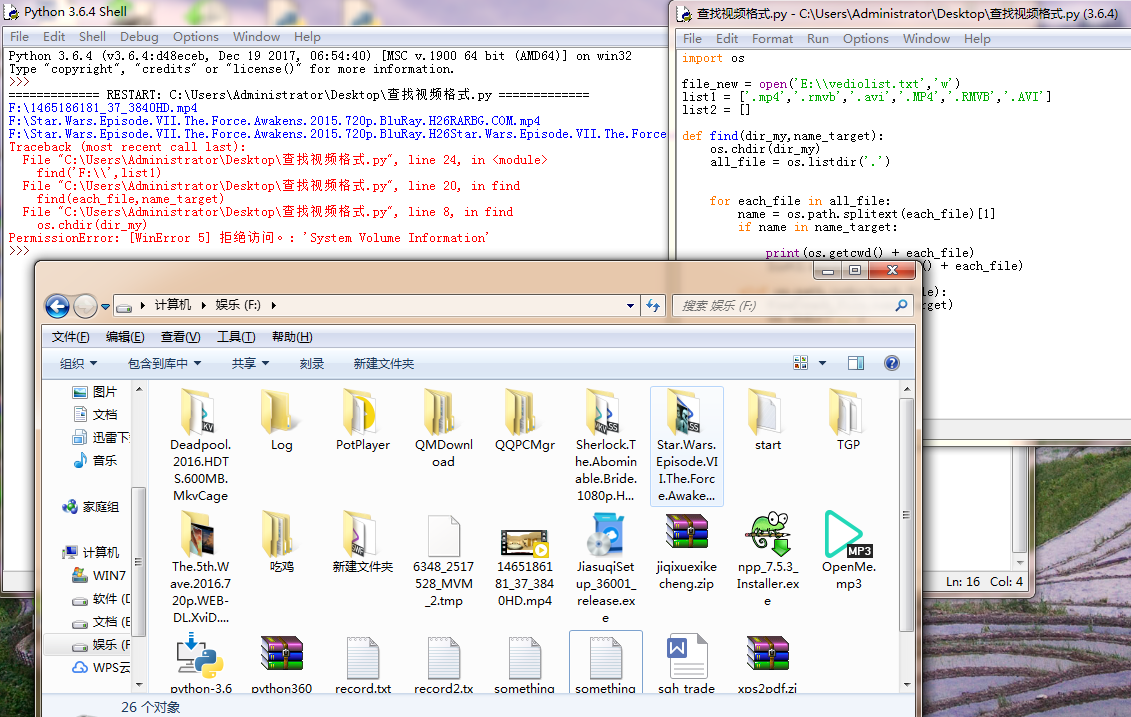Select the PotPlayer folder icon
Image resolution: width=1131 pixels, height=717 pixels.
tap(362, 412)
